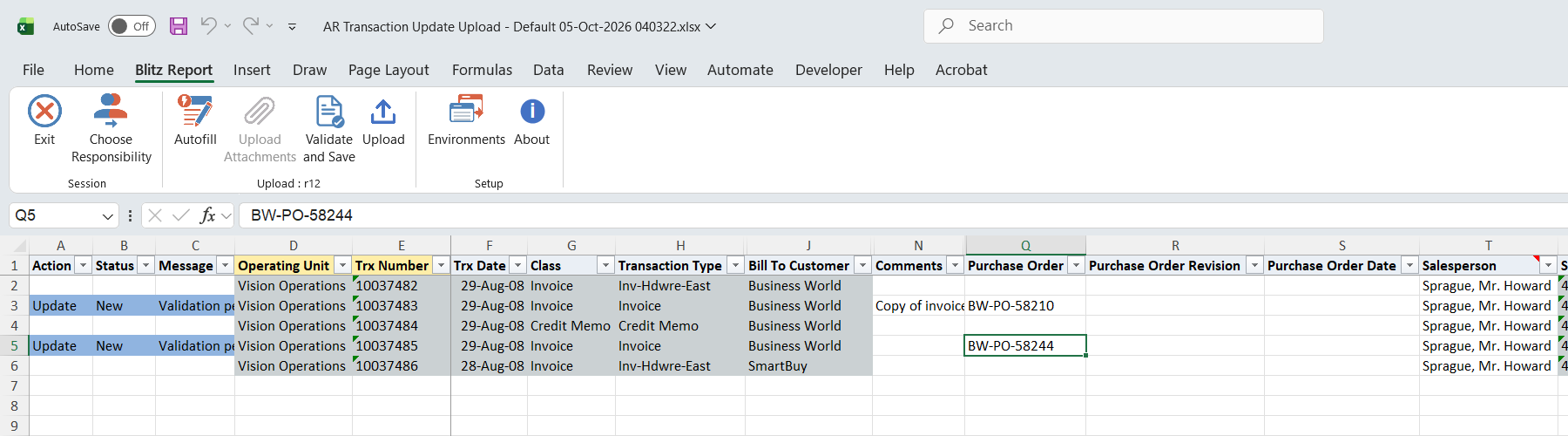Toggle AutoSave switch
The height and width of the screenshot is (436, 1568).
point(132,26)
